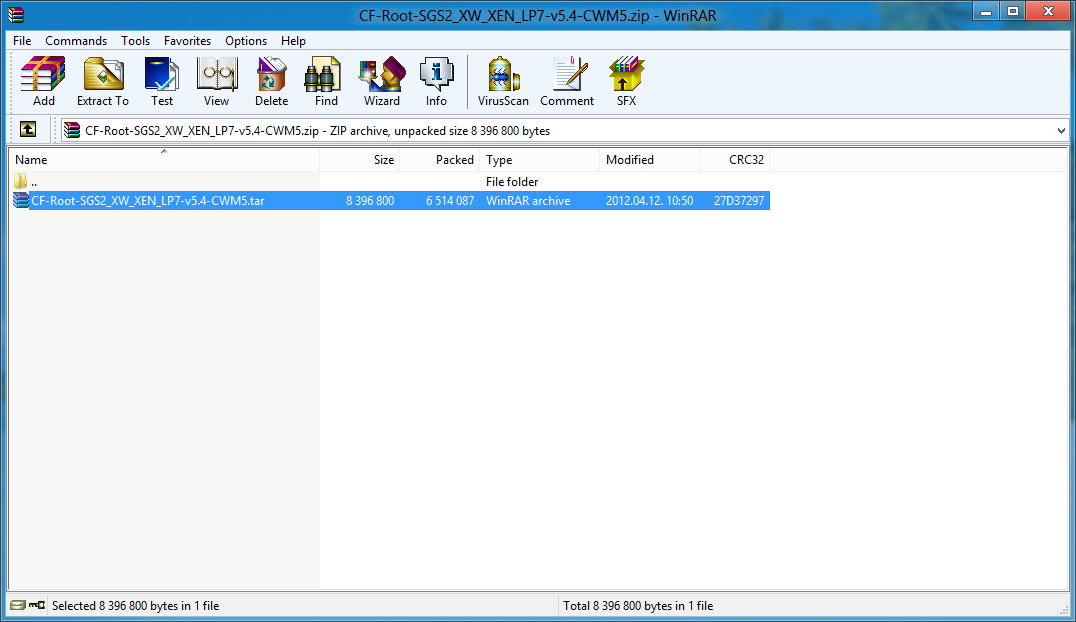Sort by the Modified column header
This screenshot has width=1076, height=622.
649,159
